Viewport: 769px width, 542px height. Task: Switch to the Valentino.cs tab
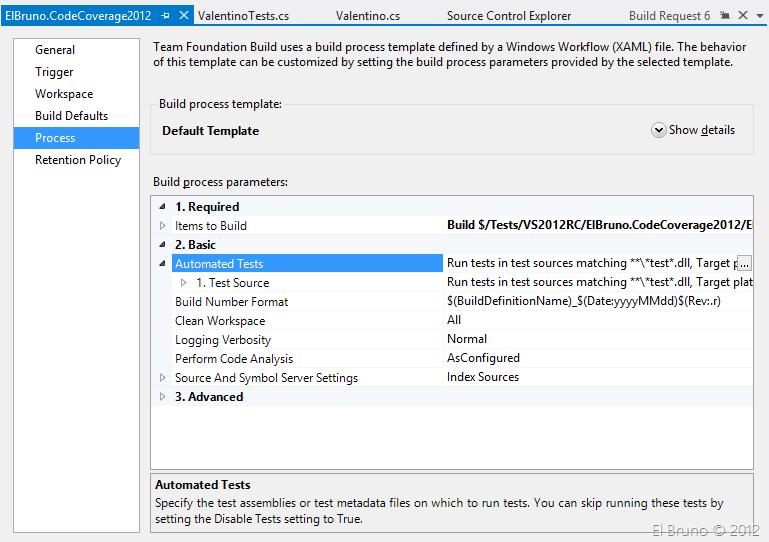point(367,16)
